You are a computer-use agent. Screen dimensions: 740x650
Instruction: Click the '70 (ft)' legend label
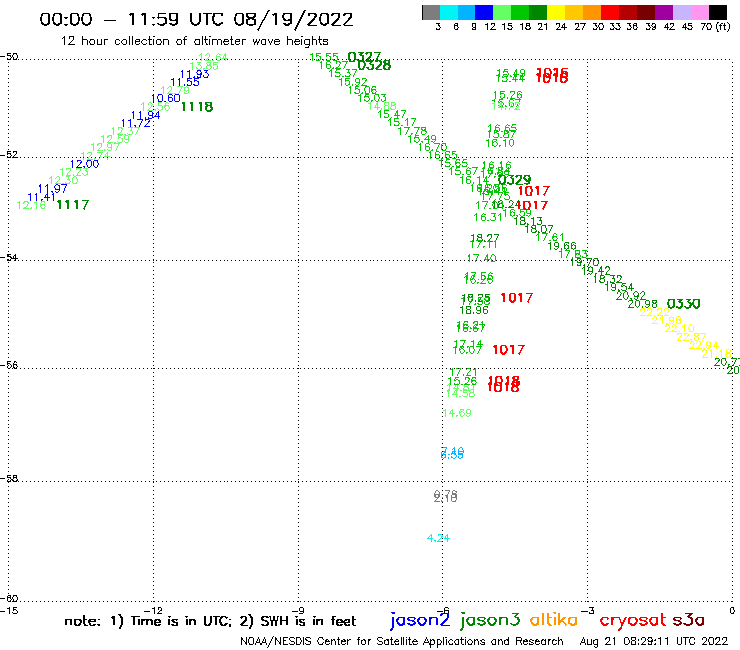pos(715,27)
